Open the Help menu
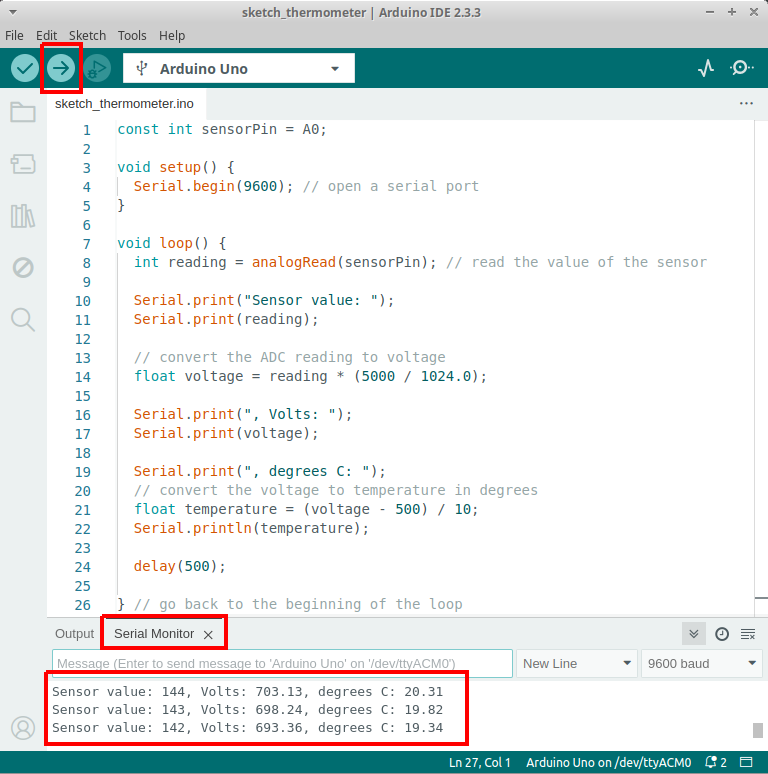Image resolution: width=768 pixels, height=774 pixels. click(172, 36)
